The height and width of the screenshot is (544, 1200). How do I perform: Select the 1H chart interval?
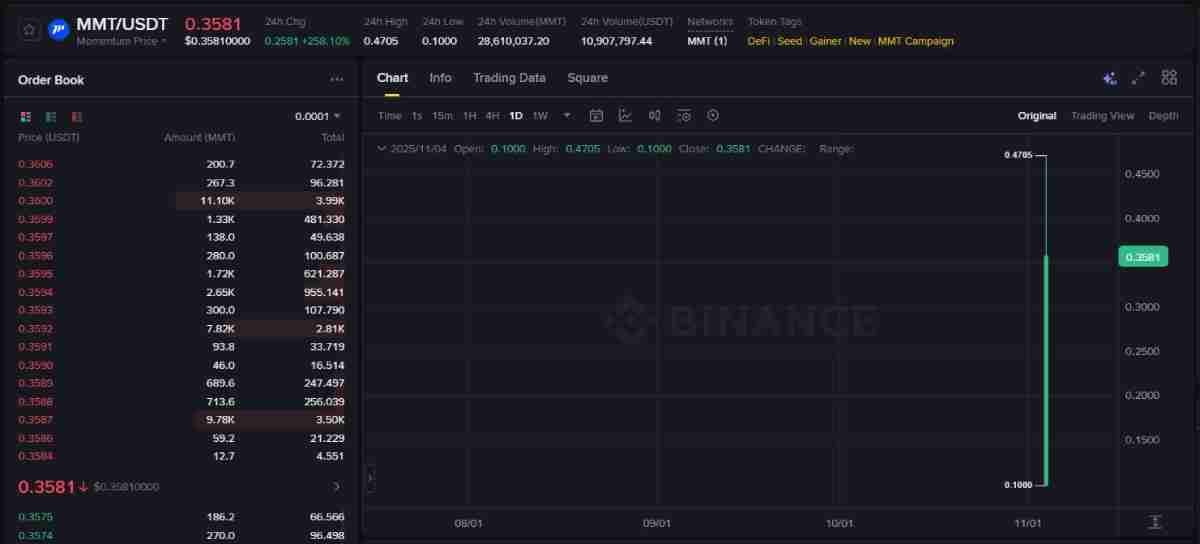[x=469, y=116]
